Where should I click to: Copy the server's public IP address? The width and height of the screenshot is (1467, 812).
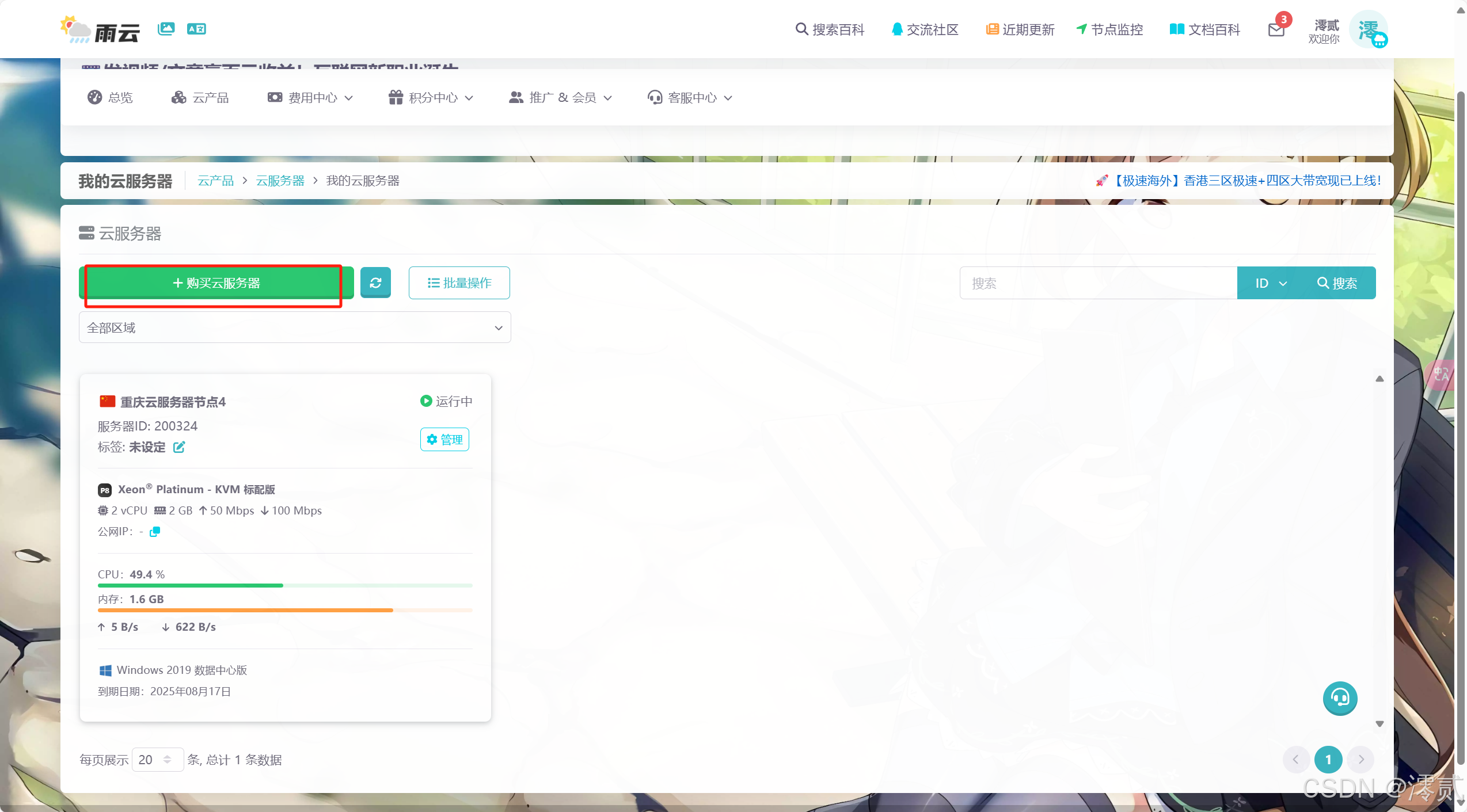pos(154,531)
